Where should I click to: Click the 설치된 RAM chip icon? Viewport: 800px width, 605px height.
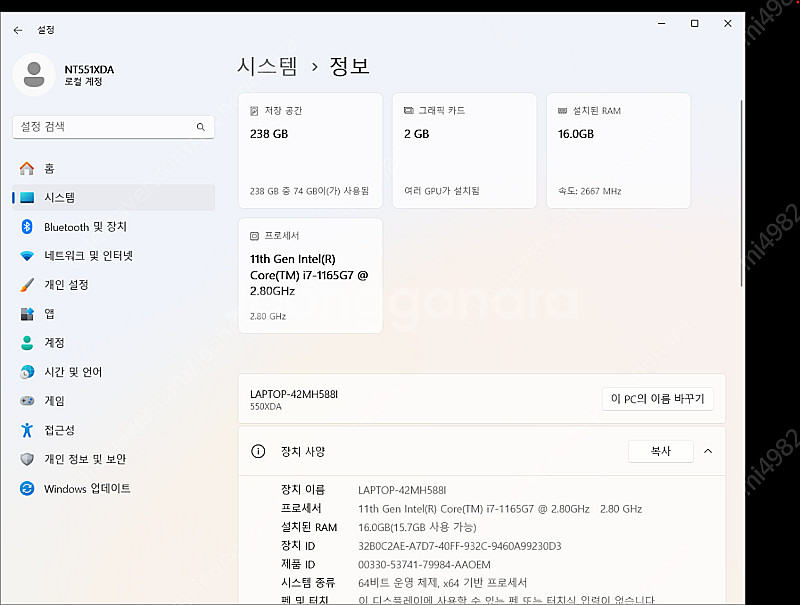(x=562, y=111)
